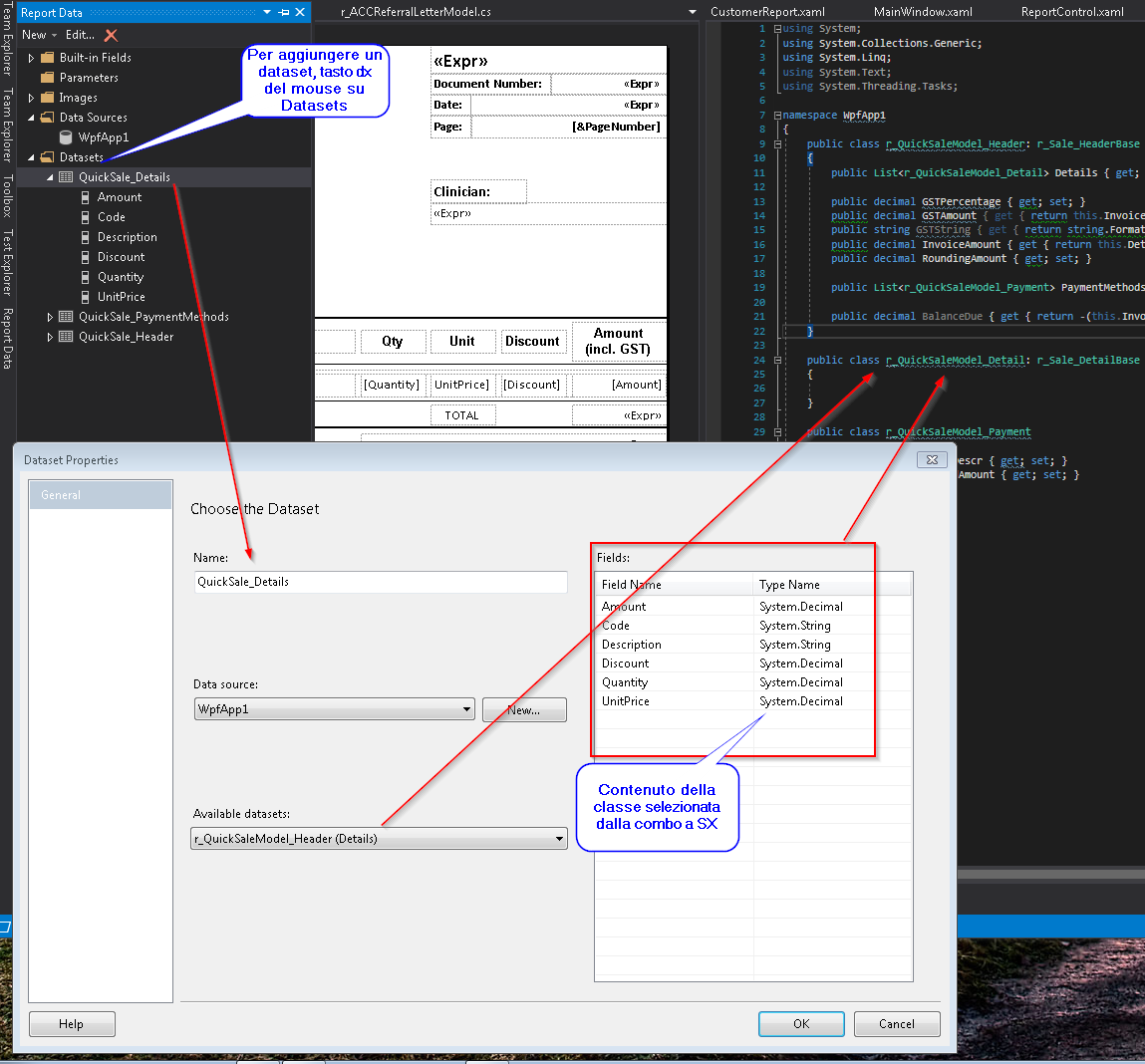Click the Images folder icon
1145x1064 pixels.
tap(48, 97)
